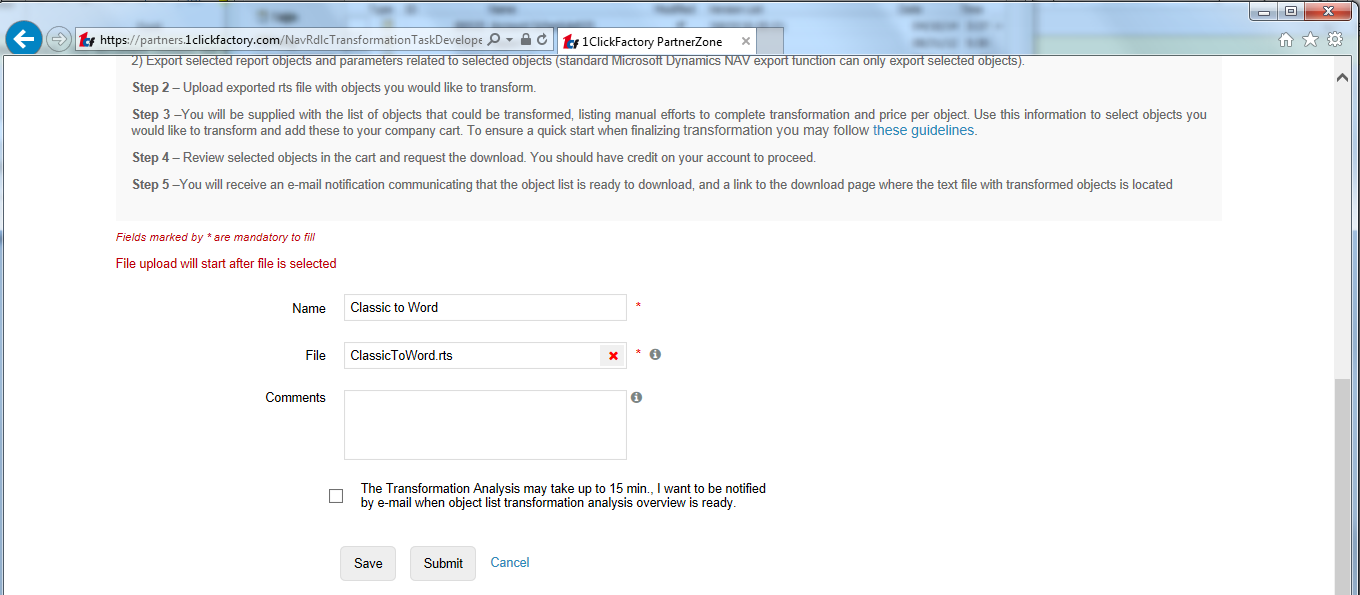
Task: Open the "these guidelines" link
Action: (924, 130)
